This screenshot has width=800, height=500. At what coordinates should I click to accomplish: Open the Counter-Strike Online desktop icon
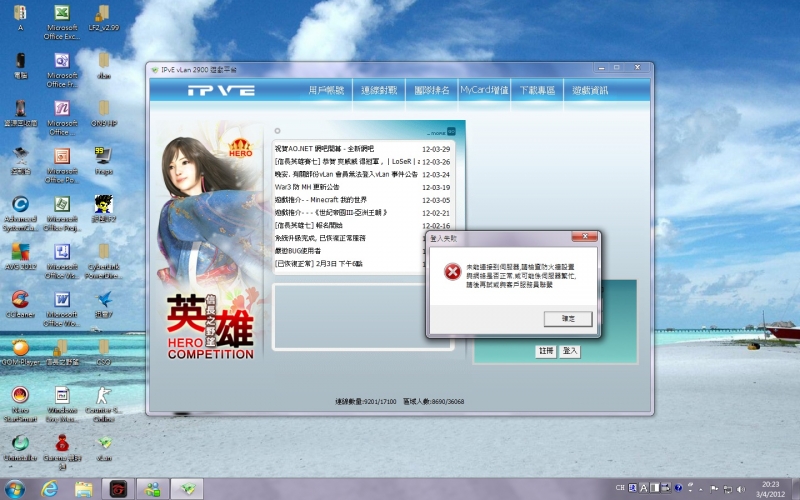click(x=104, y=404)
